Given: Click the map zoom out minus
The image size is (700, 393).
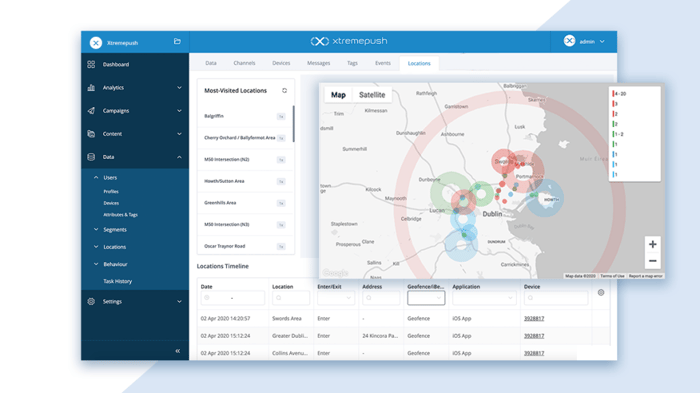Looking at the screenshot, I should pos(653,261).
